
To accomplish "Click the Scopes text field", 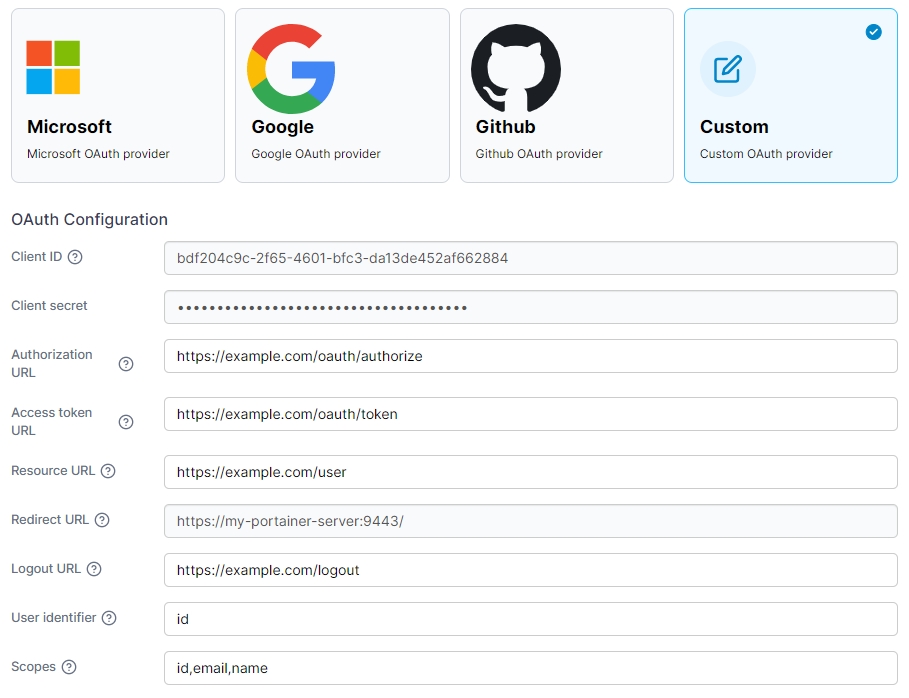I will pyautogui.click(x=530, y=668).
